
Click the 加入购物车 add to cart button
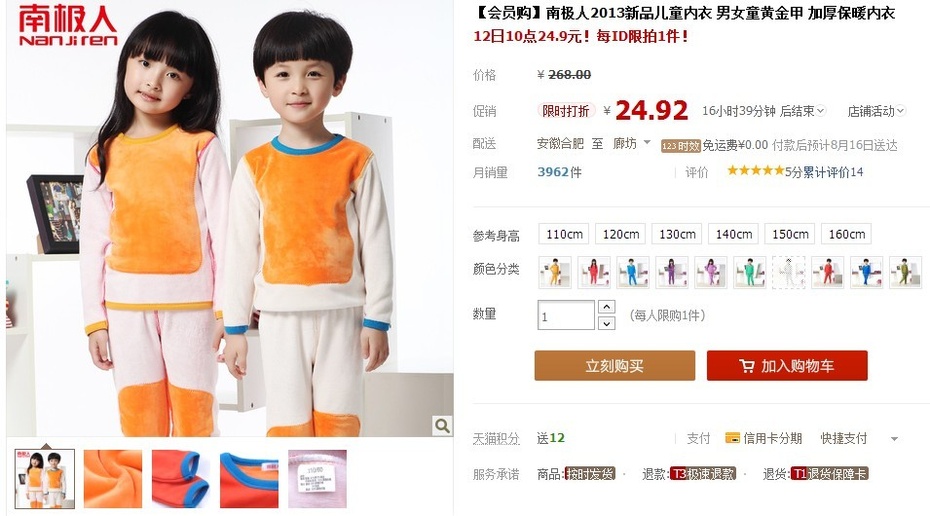tap(787, 365)
